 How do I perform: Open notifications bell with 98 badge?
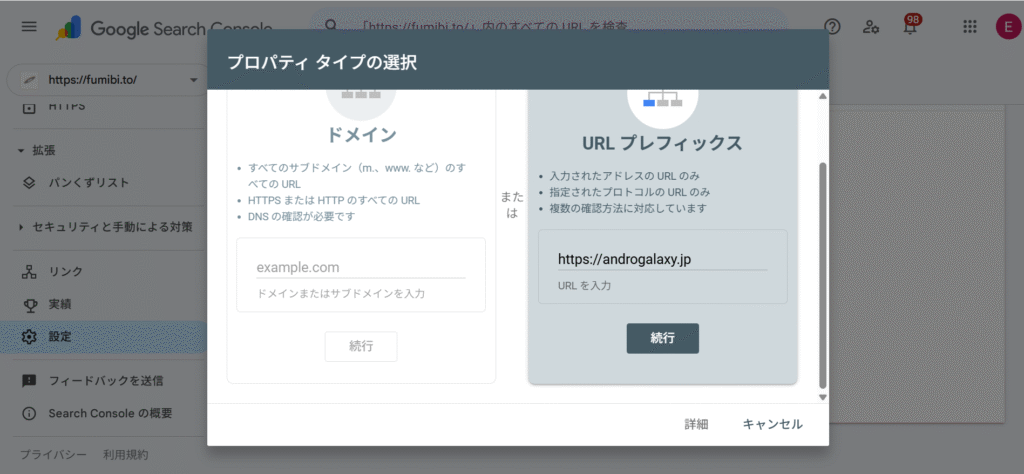click(910, 26)
